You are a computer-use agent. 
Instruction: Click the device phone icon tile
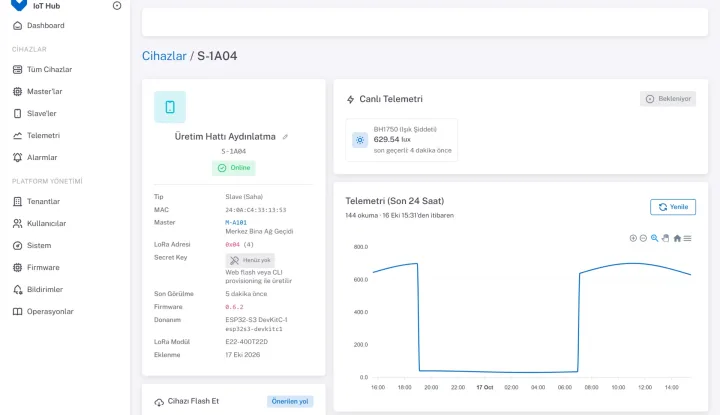[x=170, y=107]
